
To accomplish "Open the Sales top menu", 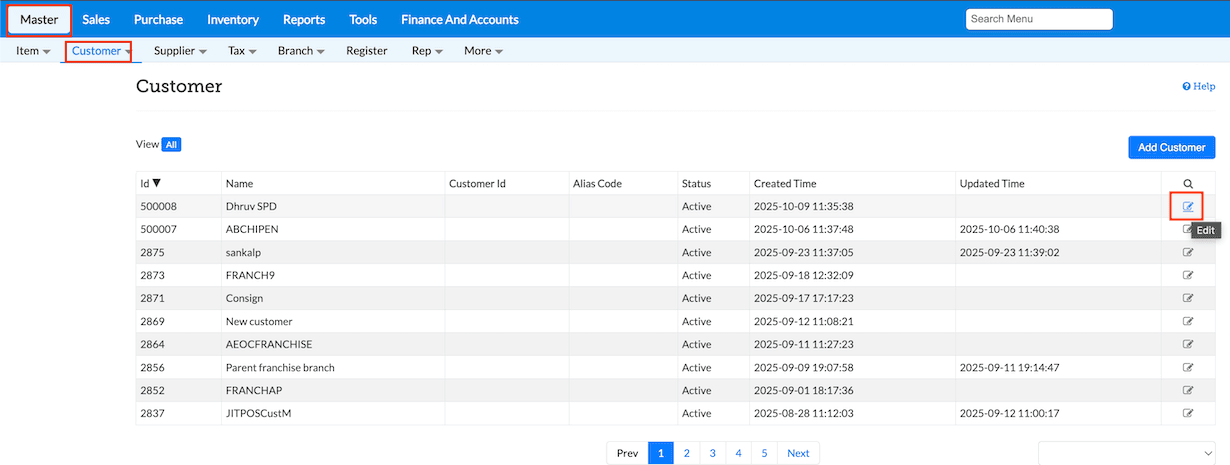I will (x=96, y=19).
